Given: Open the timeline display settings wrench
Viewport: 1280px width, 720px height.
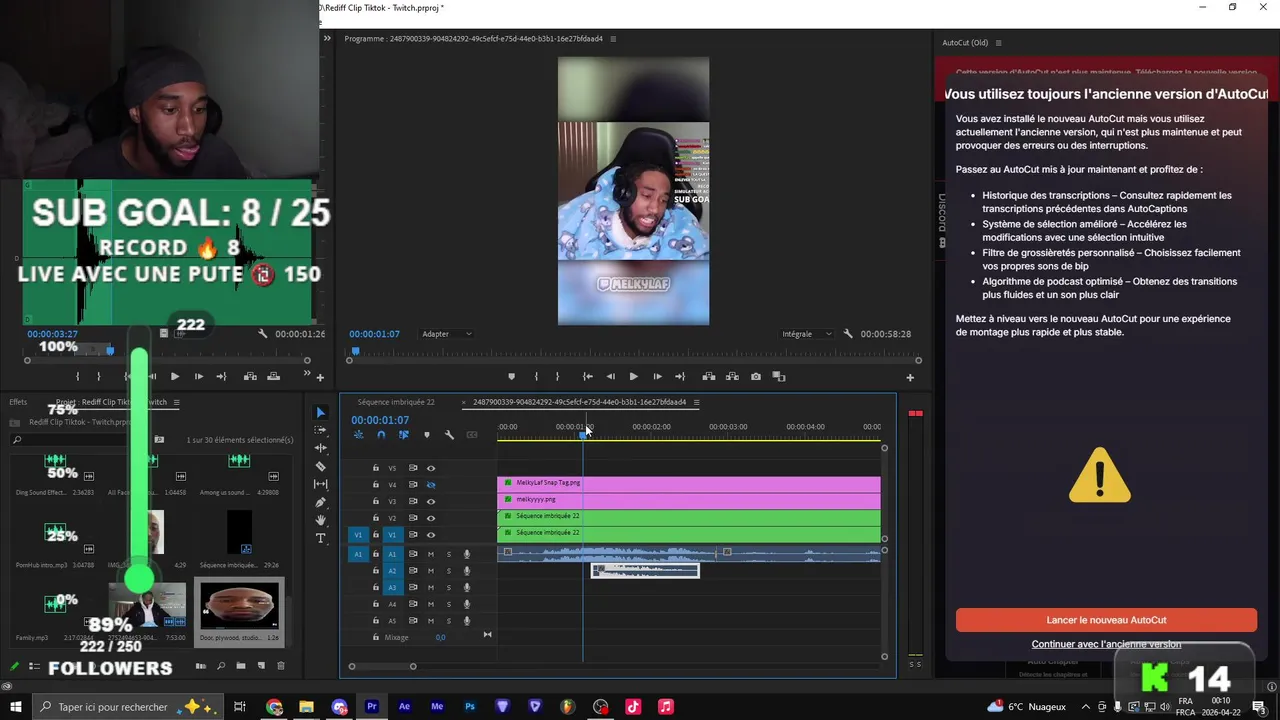Looking at the screenshot, I should pyautogui.click(x=449, y=435).
